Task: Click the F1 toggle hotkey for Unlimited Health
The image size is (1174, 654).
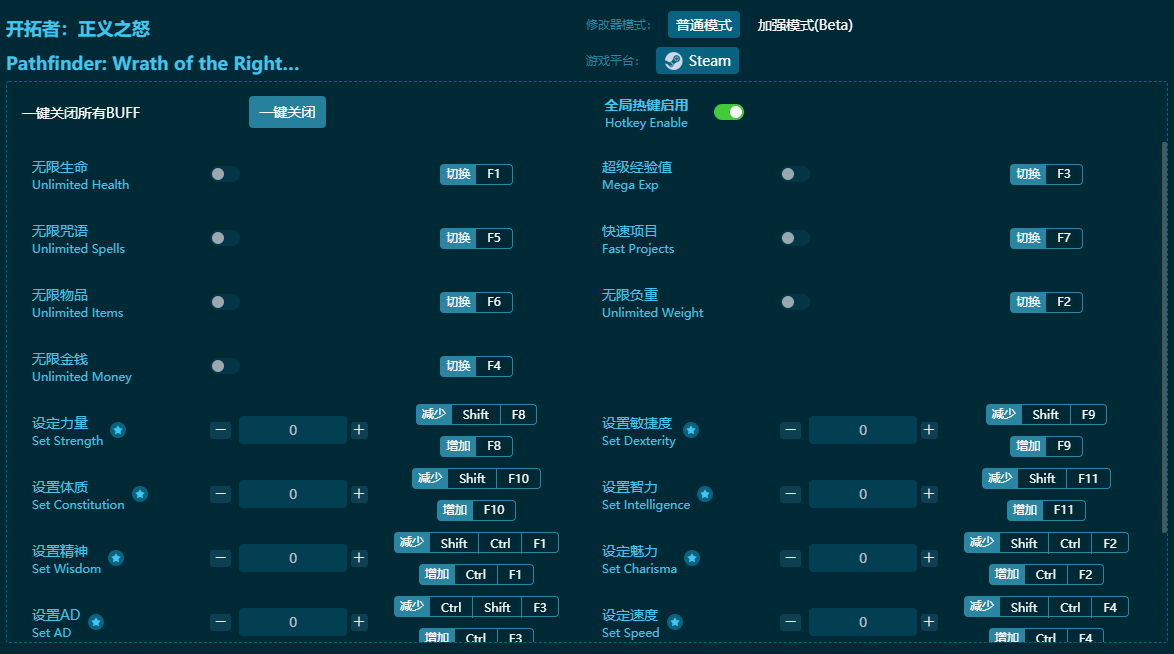Action: pos(476,174)
